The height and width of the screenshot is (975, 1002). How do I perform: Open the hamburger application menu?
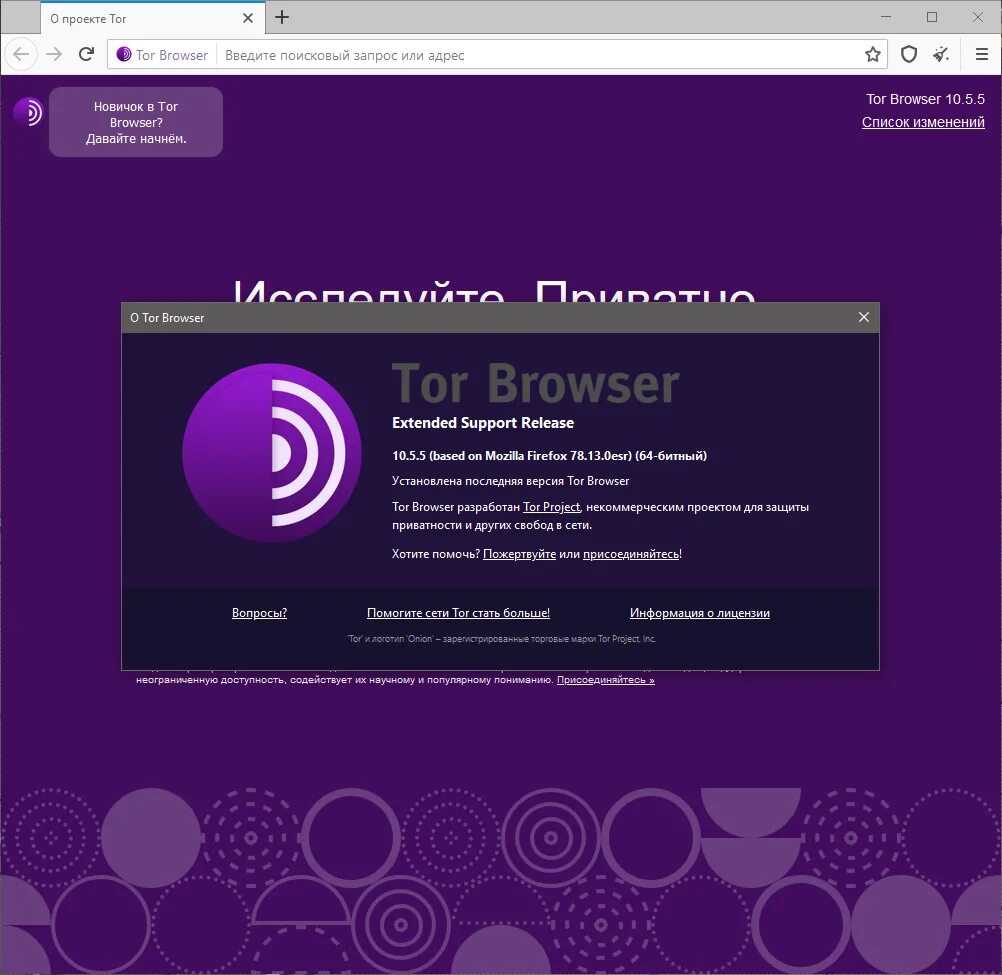tap(982, 54)
